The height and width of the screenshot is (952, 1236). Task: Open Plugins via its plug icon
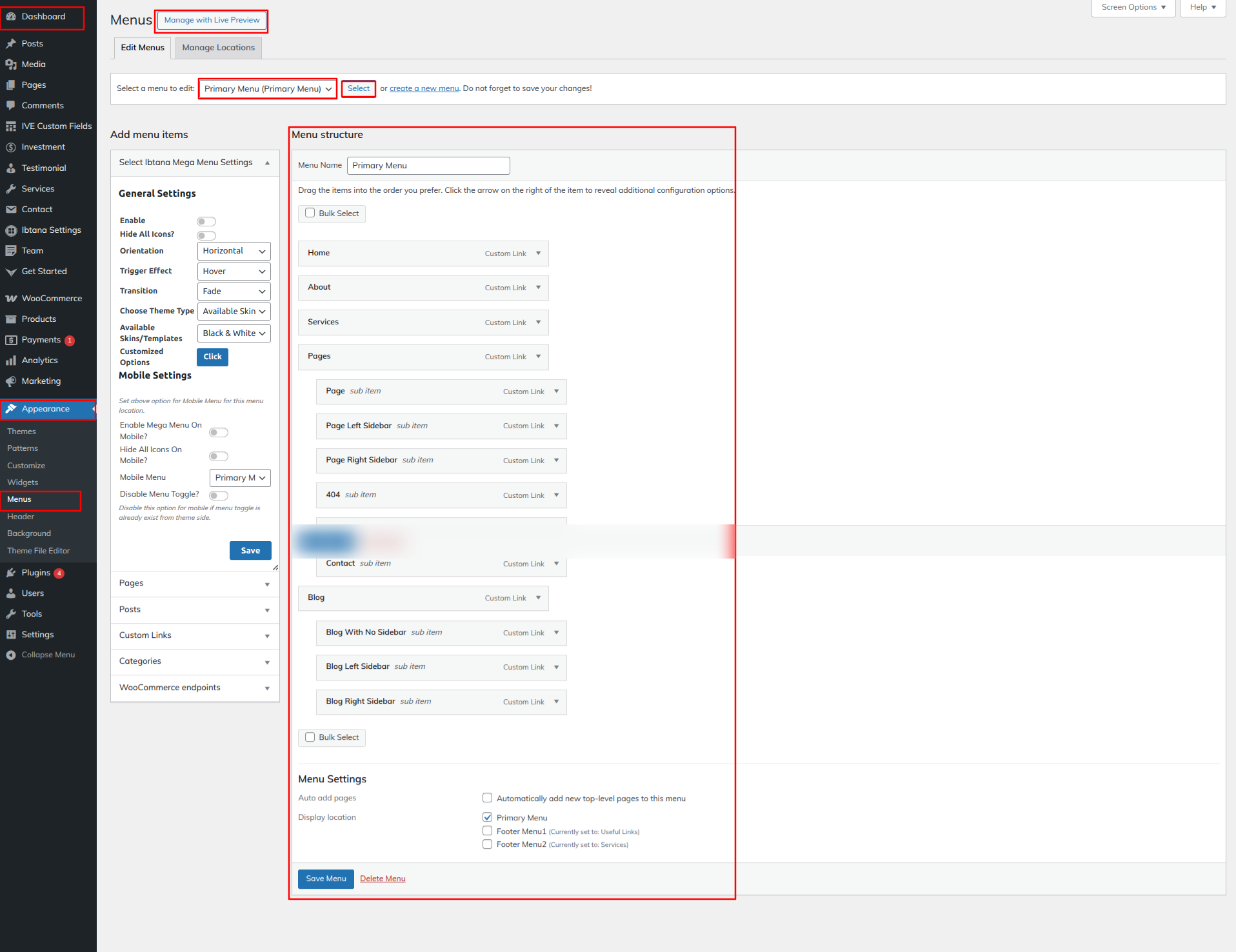pyautogui.click(x=11, y=573)
